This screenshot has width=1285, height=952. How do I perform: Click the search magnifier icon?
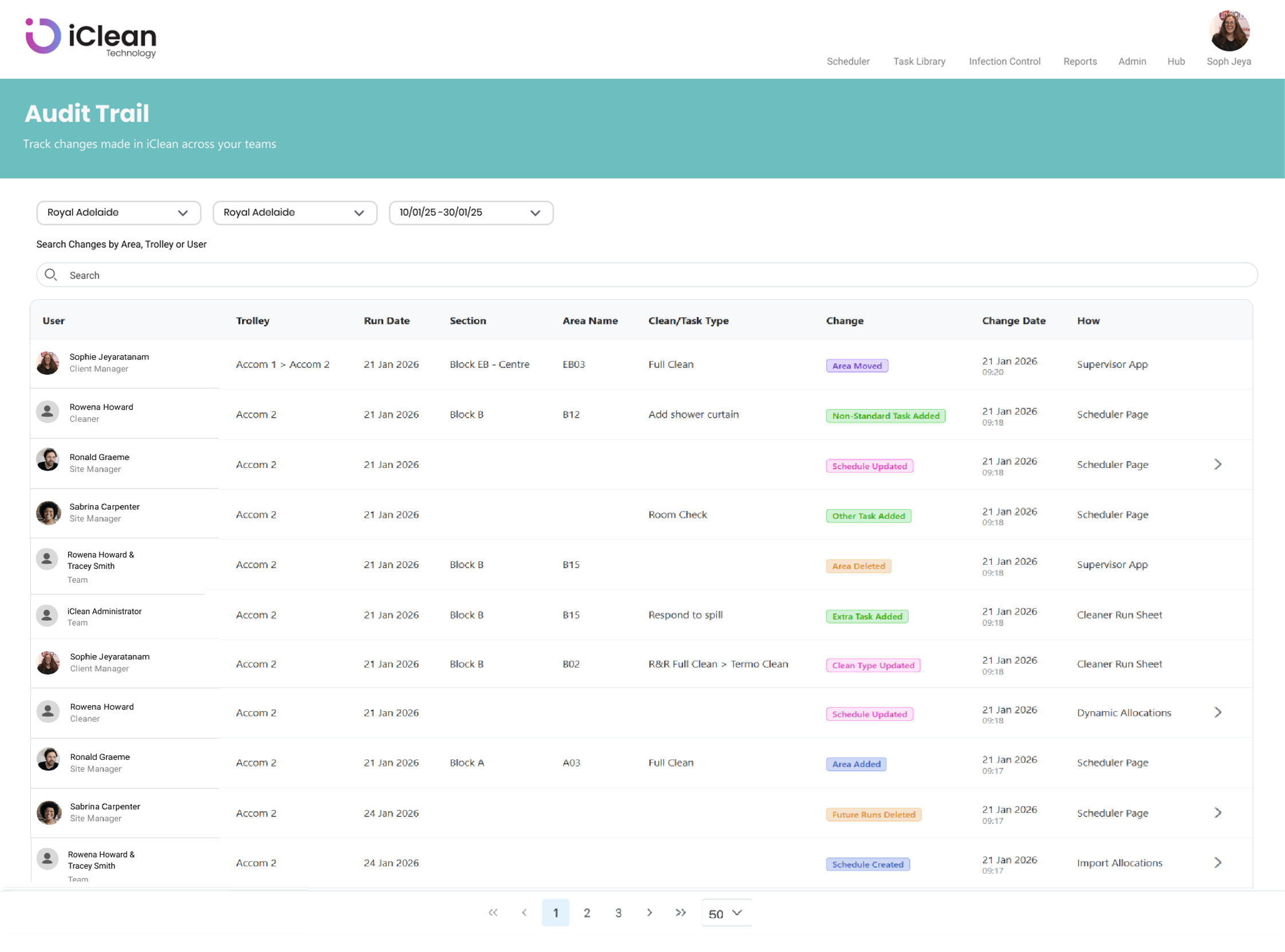click(51, 275)
